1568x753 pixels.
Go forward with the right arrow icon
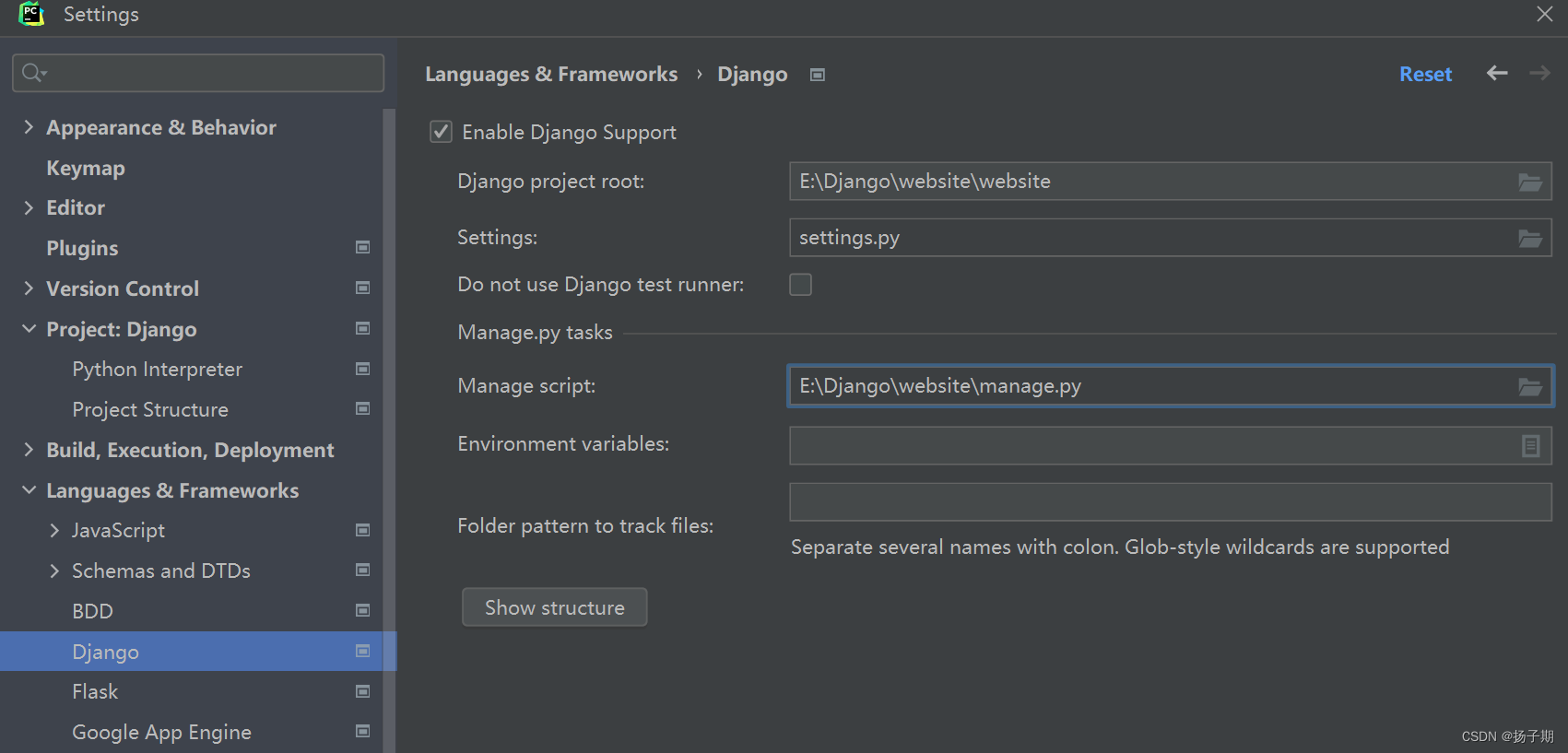click(1540, 73)
